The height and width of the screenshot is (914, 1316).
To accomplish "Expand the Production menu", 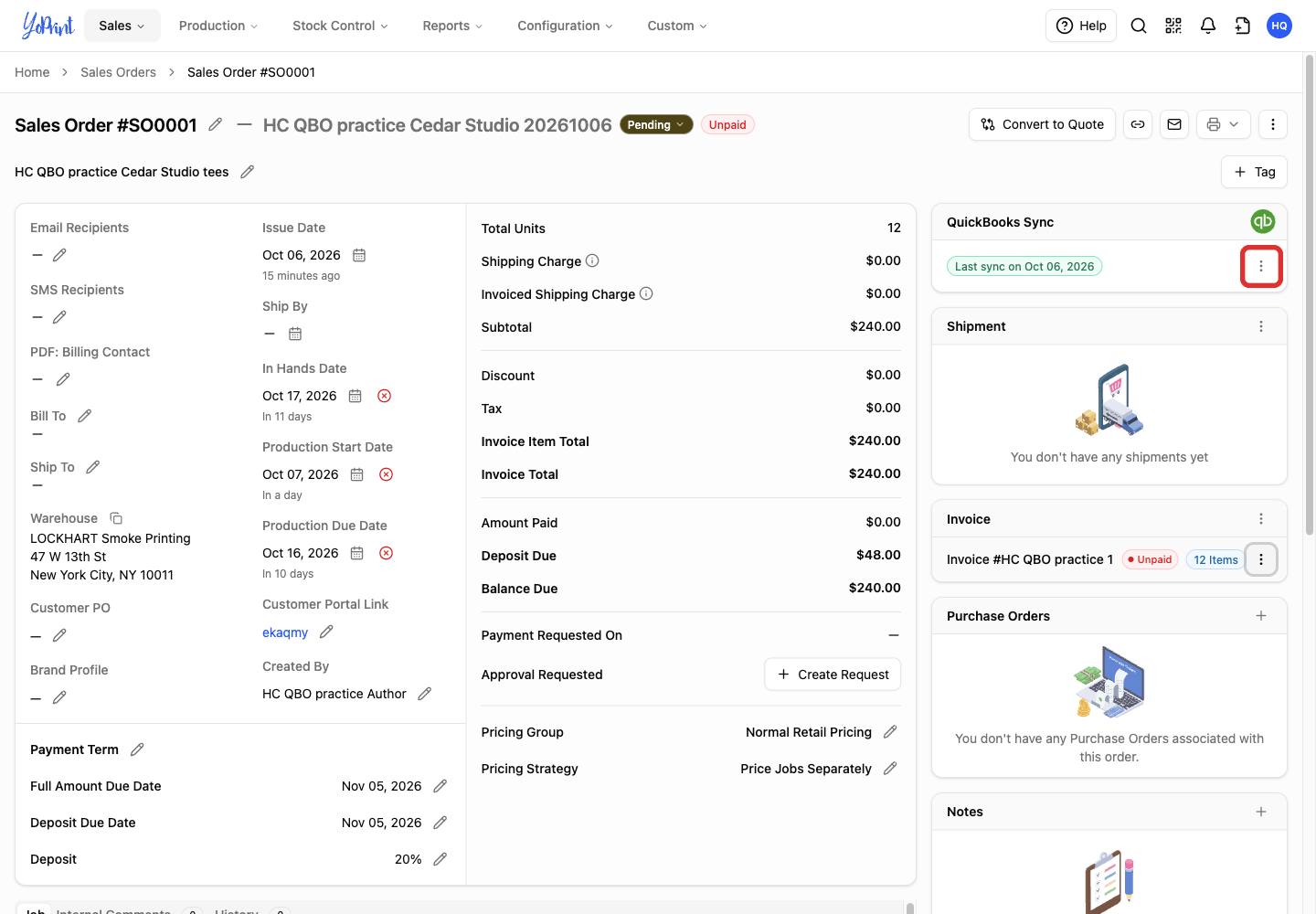I will click(218, 26).
